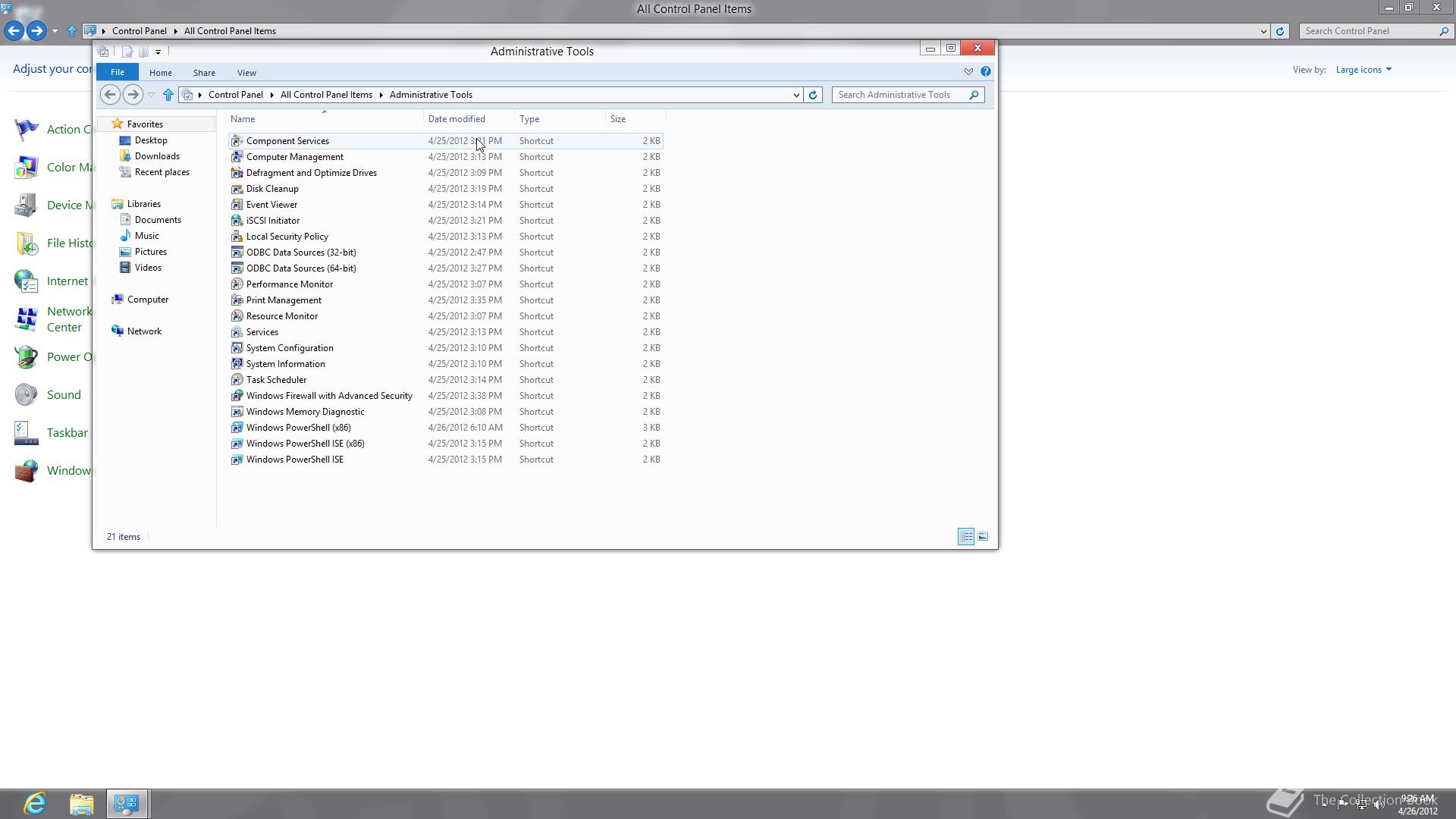
Task: Select the Services icon
Action: pos(237,332)
